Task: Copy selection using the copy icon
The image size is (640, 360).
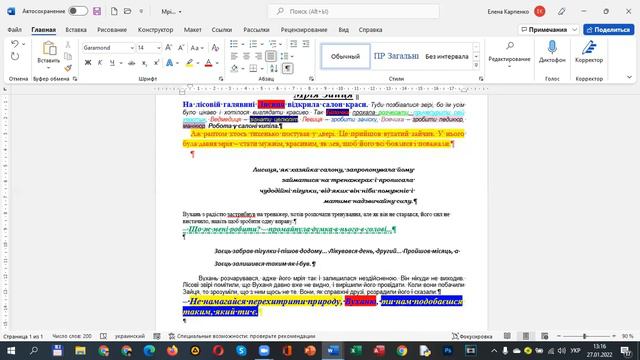Action: (x=68, y=56)
